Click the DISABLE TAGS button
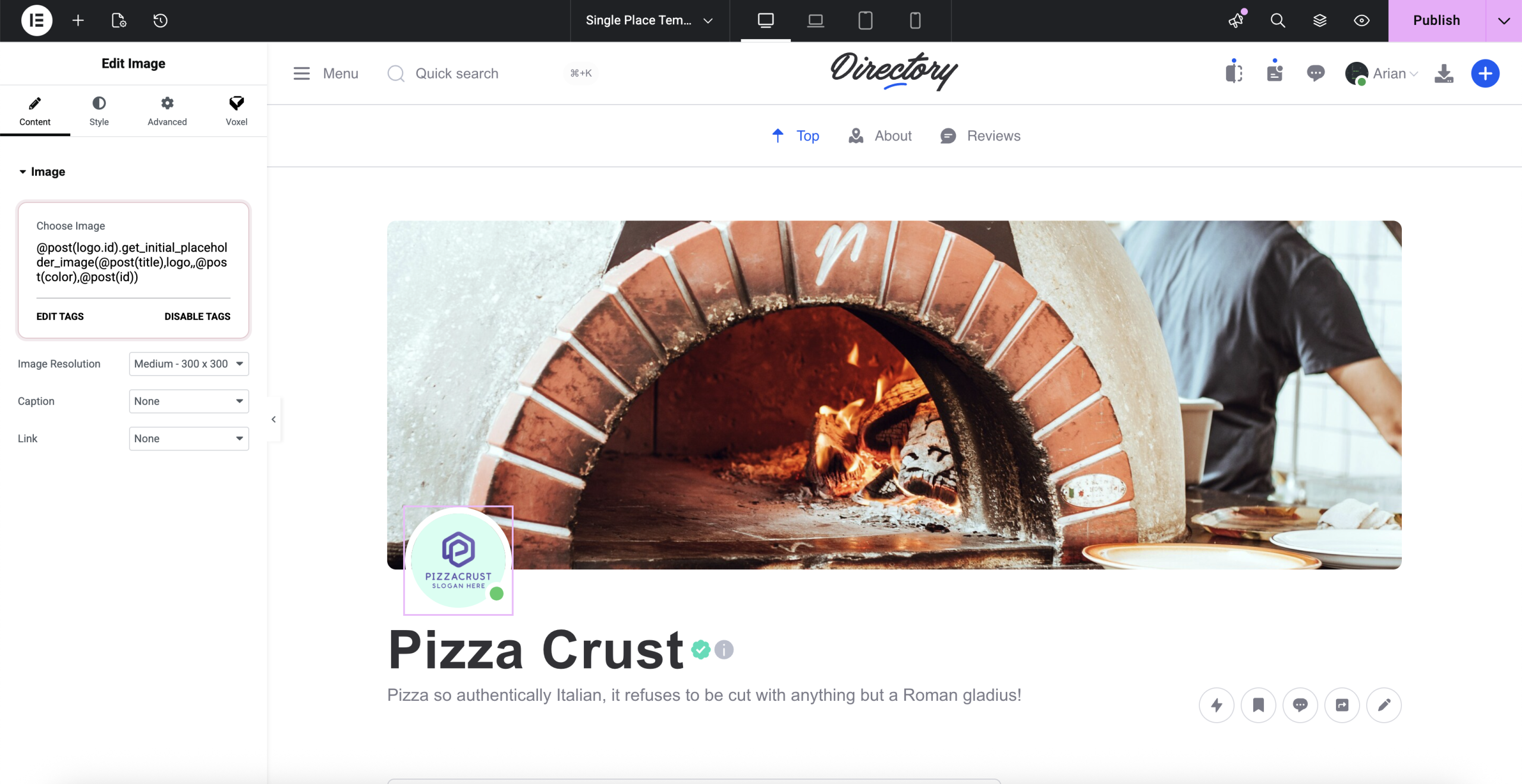This screenshot has width=1522, height=784. (x=197, y=316)
